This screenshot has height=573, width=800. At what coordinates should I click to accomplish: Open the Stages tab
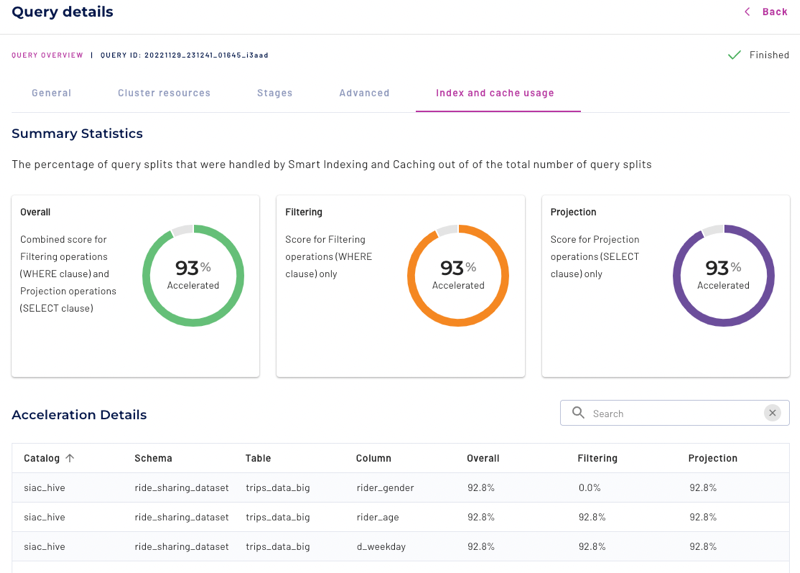pyautogui.click(x=275, y=93)
